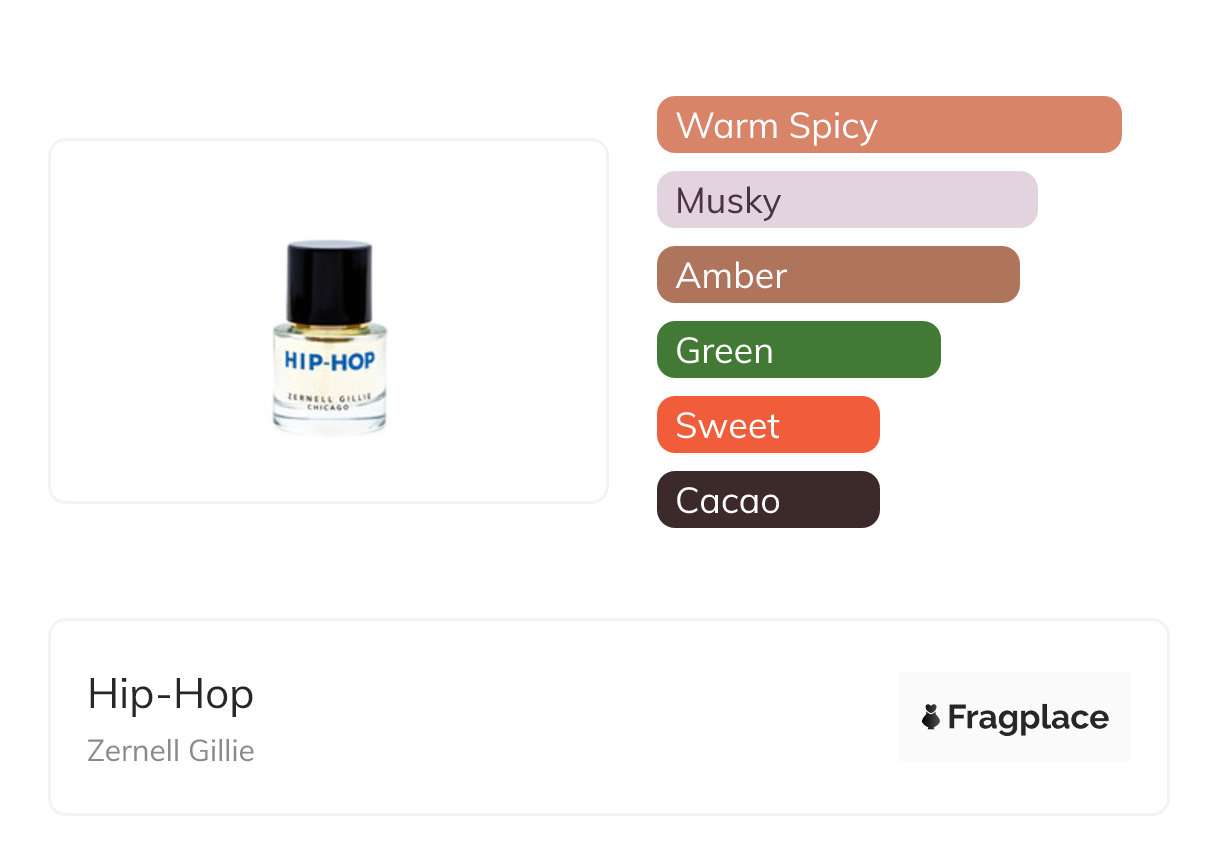Open the Hip-Hop perfume title
The image size is (1218, 864).
[171, 694]
